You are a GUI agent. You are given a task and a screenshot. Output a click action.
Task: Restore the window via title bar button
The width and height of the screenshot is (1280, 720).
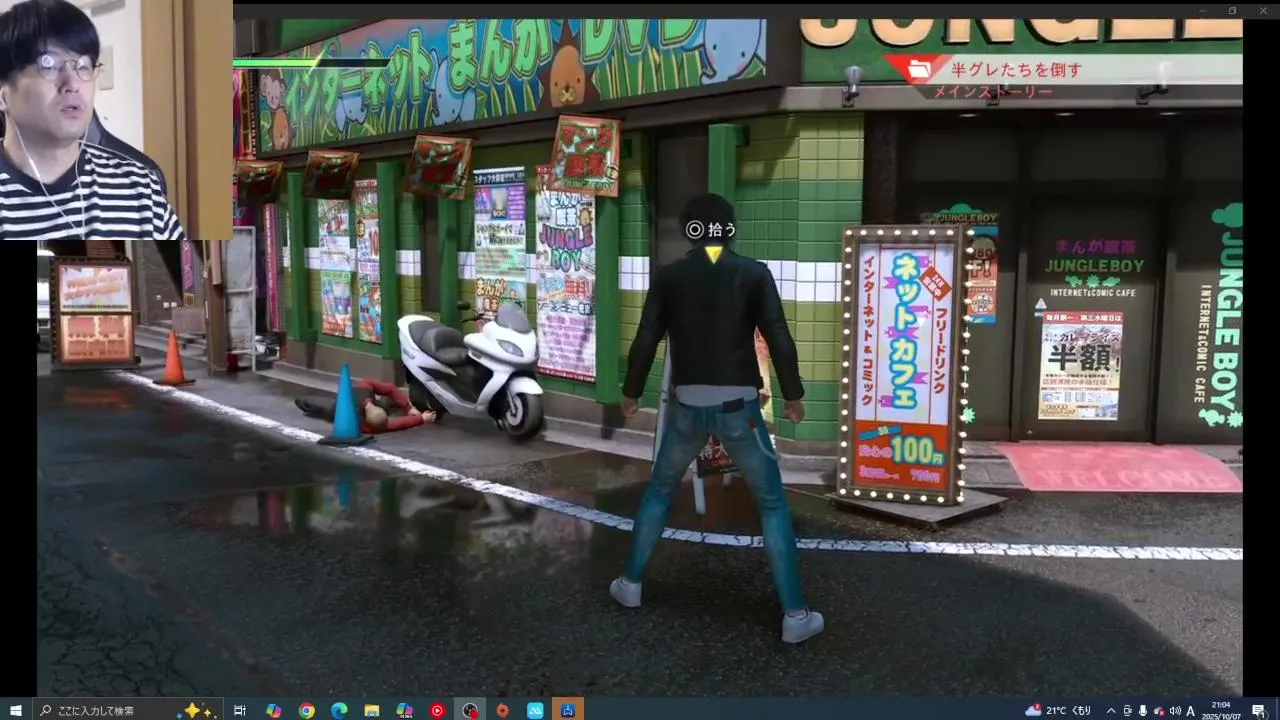pyautogui.click(x=1232, y=10)
